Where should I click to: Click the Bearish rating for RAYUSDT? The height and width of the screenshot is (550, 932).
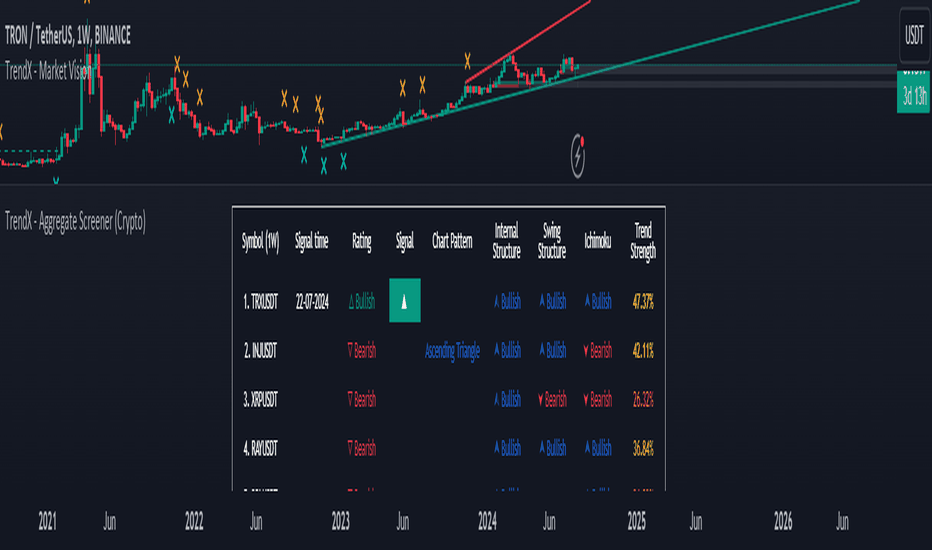pyautogui.click(x=361, y=448)
